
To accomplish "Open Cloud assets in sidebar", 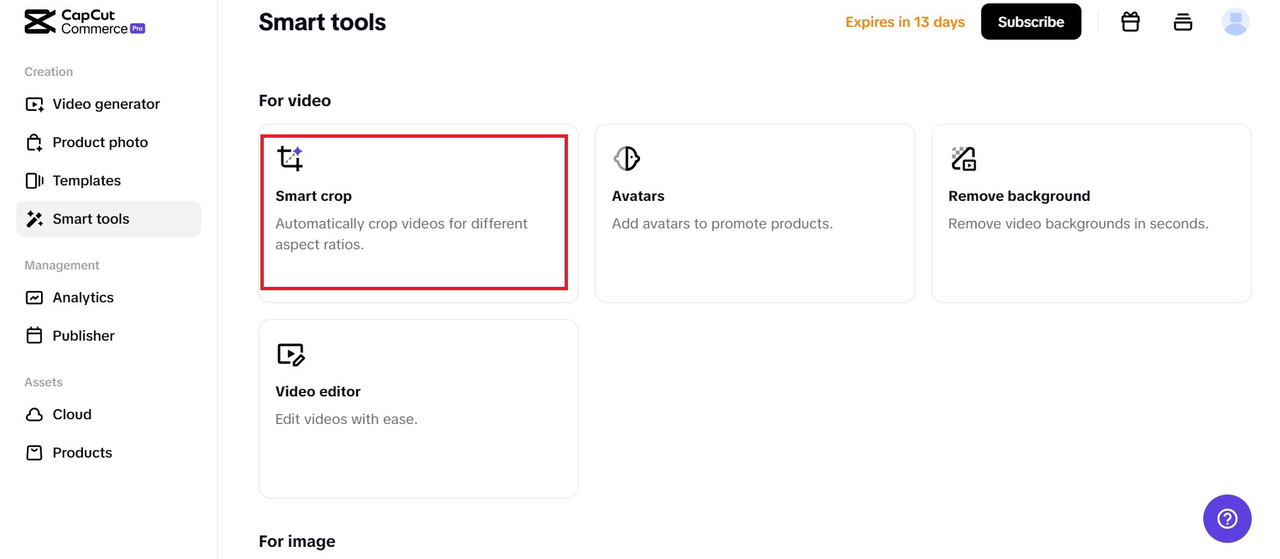I will (72, 414).
